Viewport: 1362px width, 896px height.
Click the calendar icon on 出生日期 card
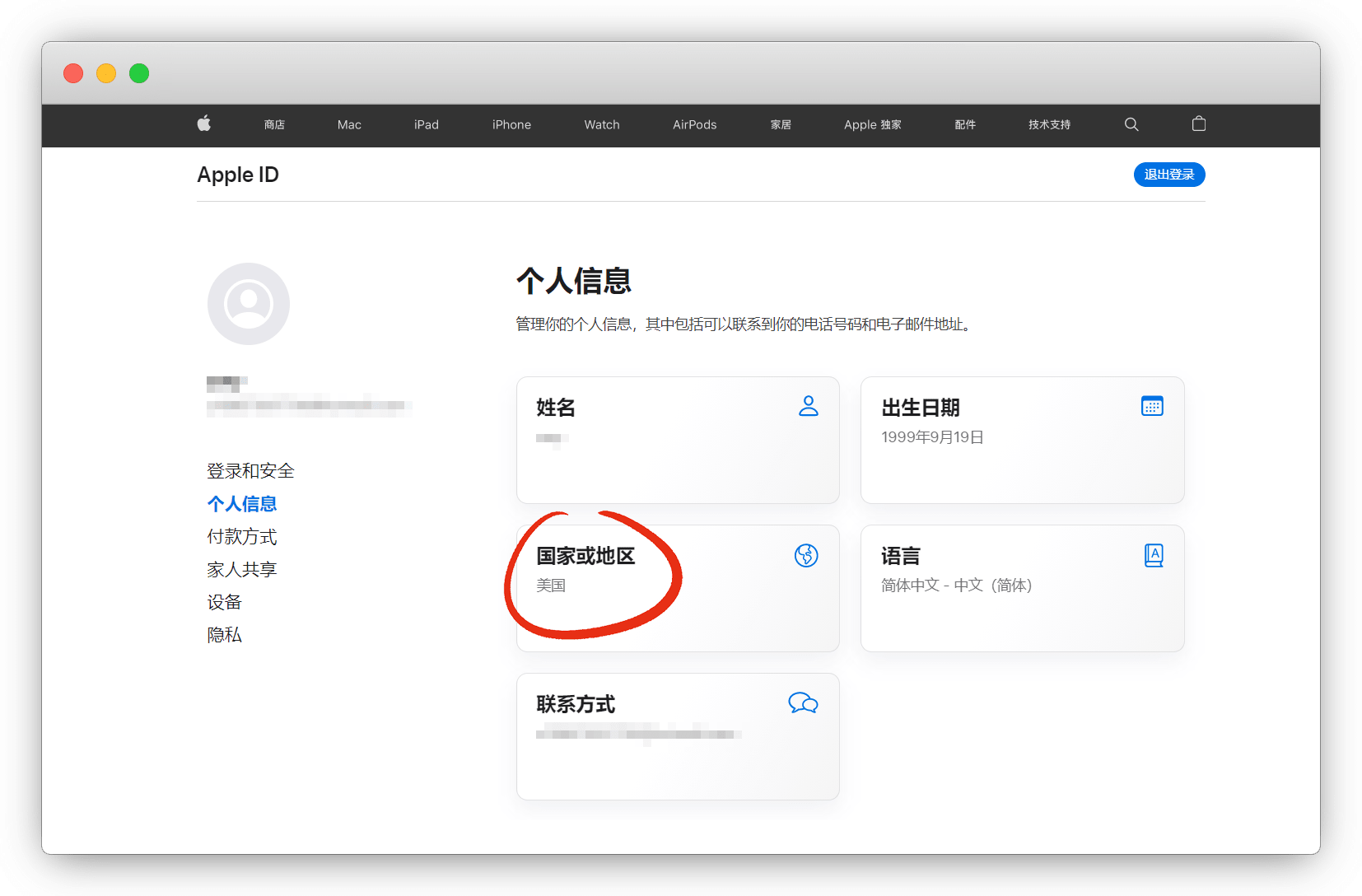pos(1152,406)
